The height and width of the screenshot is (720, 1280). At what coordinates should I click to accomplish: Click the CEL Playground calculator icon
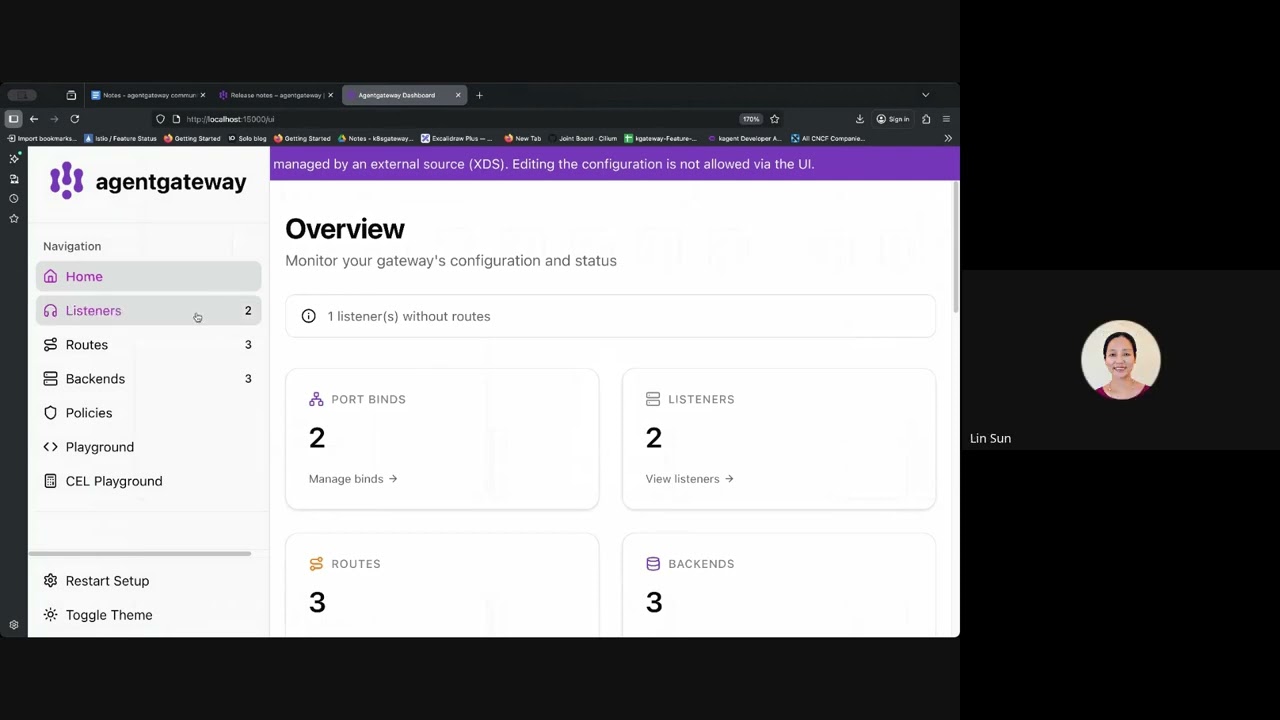coord(50,480)
